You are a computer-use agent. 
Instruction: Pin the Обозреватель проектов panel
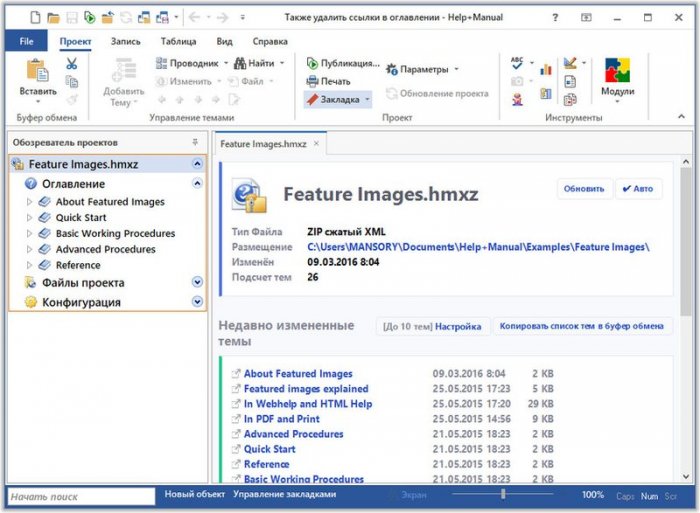[x=195, y=143]
